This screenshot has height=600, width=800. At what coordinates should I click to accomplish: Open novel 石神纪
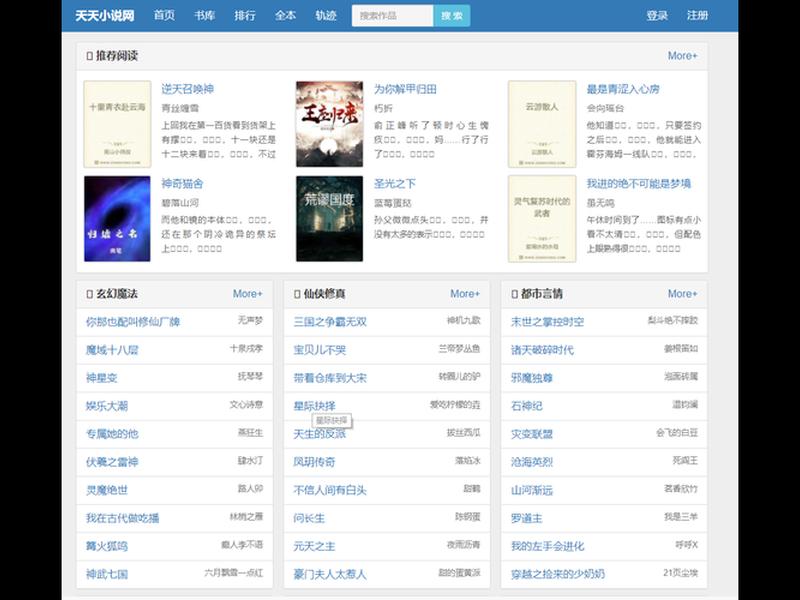pos(527,406)
